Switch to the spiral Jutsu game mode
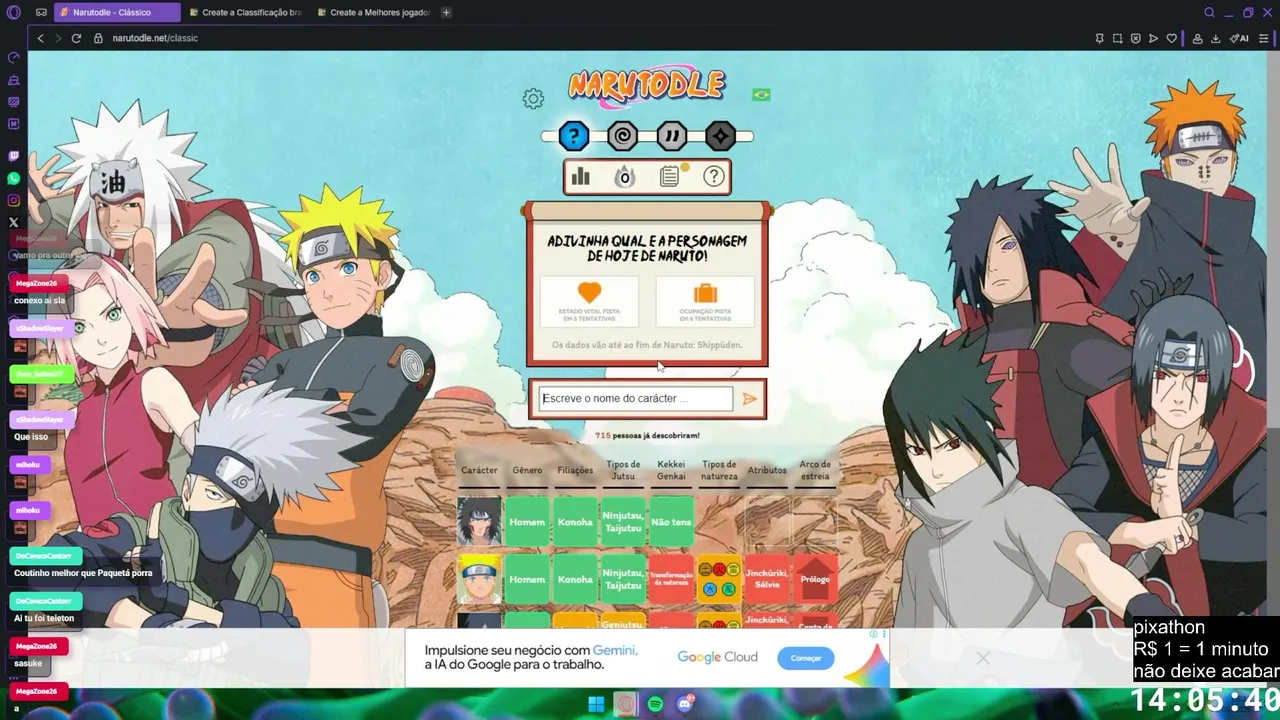The image size is (1280, 720). pyautogui.click(x=623, y=136)
